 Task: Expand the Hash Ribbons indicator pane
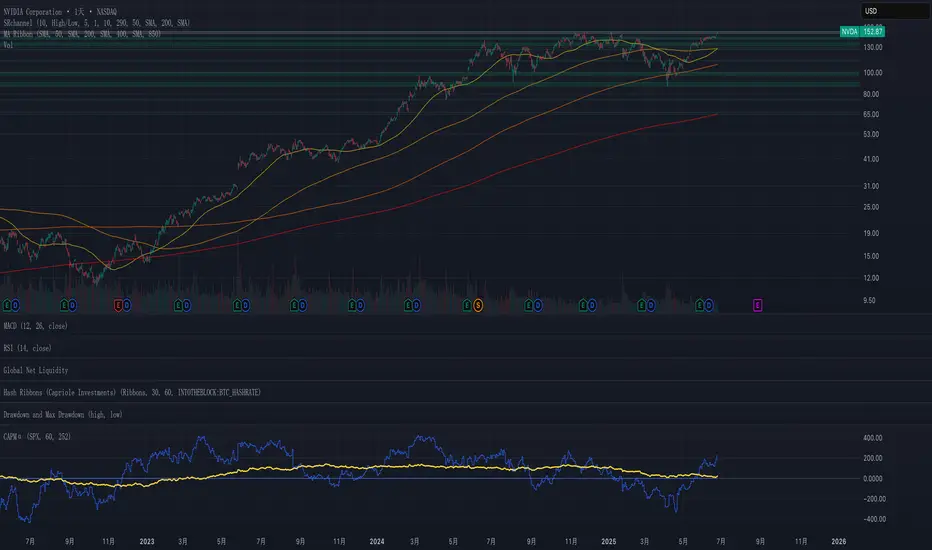pyautogui.click(x=132, y=392)
